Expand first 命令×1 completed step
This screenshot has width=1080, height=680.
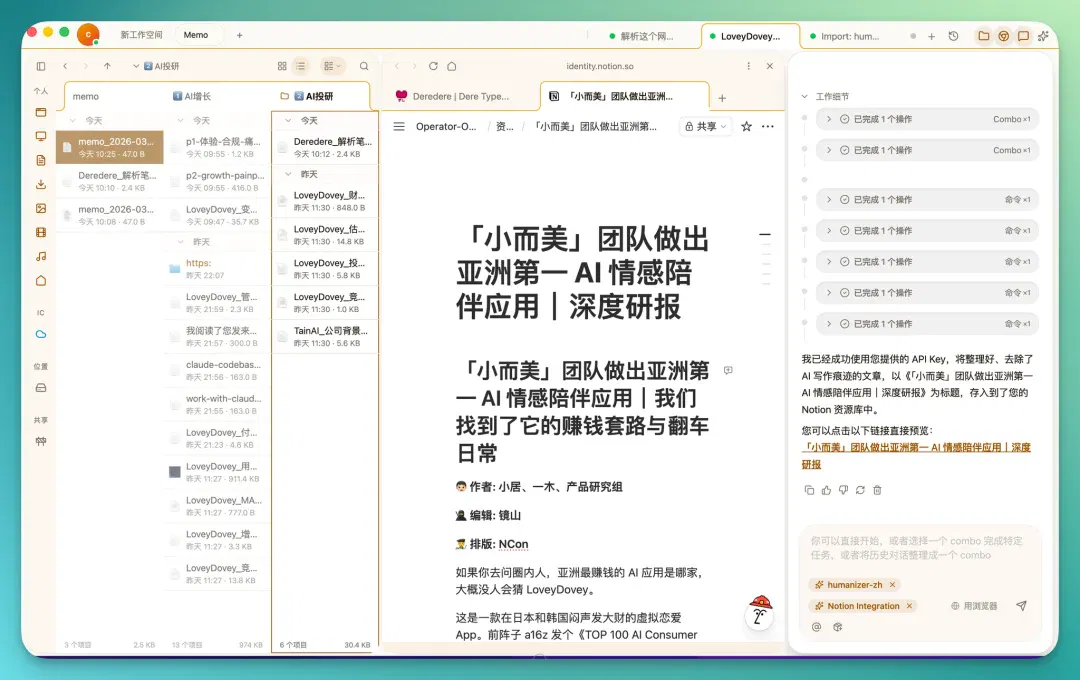click(927, 200)
